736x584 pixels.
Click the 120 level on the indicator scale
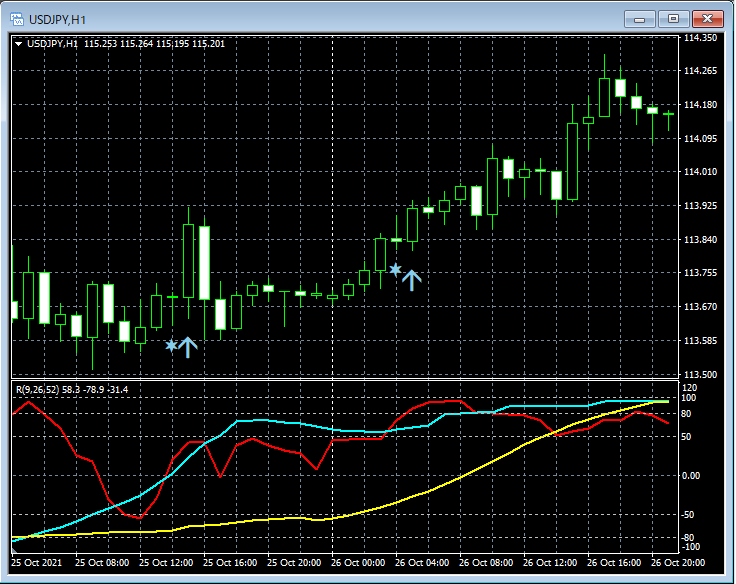pyautogui.click(x=690, y=388)
